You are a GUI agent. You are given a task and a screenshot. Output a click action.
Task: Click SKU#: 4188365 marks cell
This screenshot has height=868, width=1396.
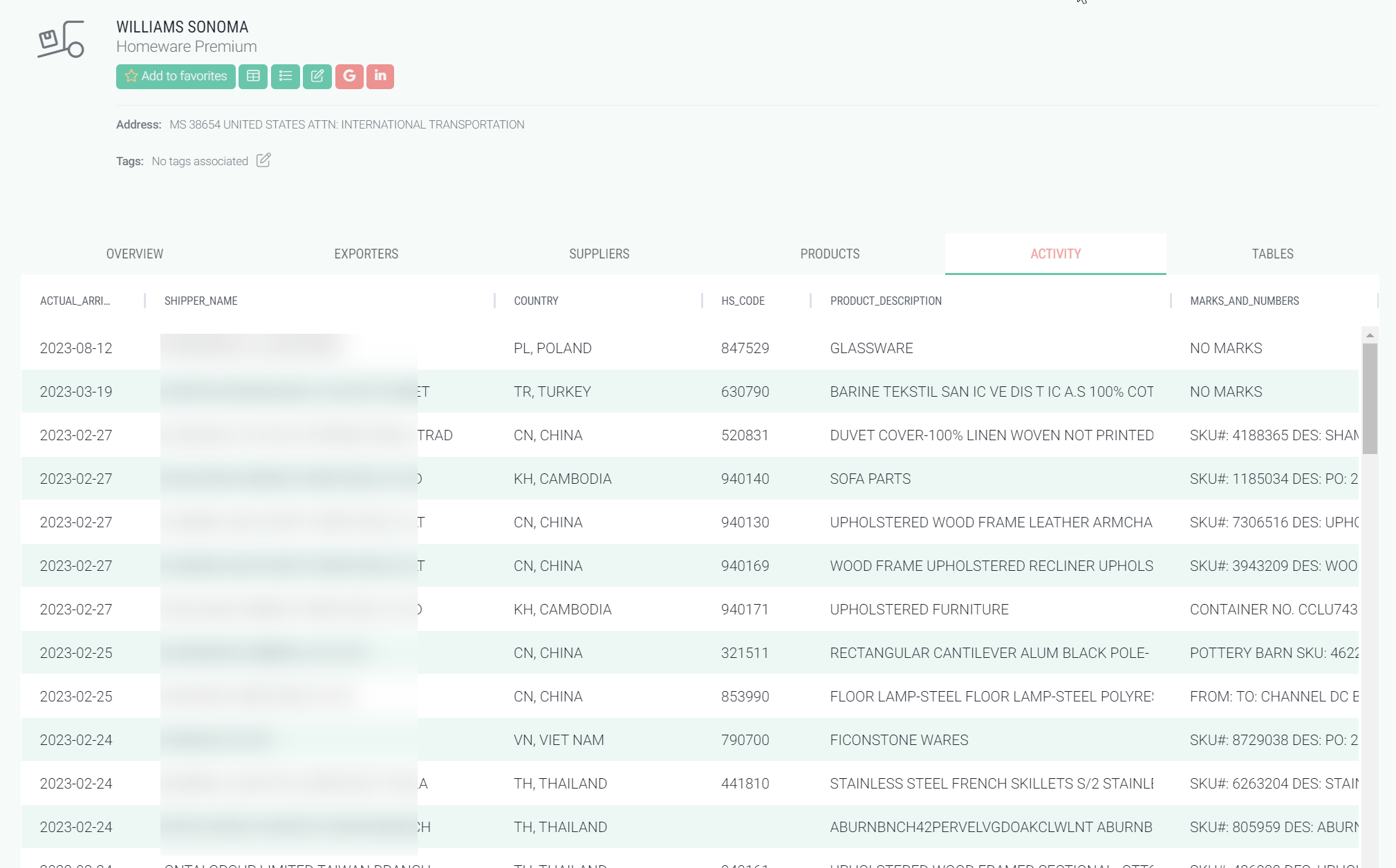point(1274,435)
